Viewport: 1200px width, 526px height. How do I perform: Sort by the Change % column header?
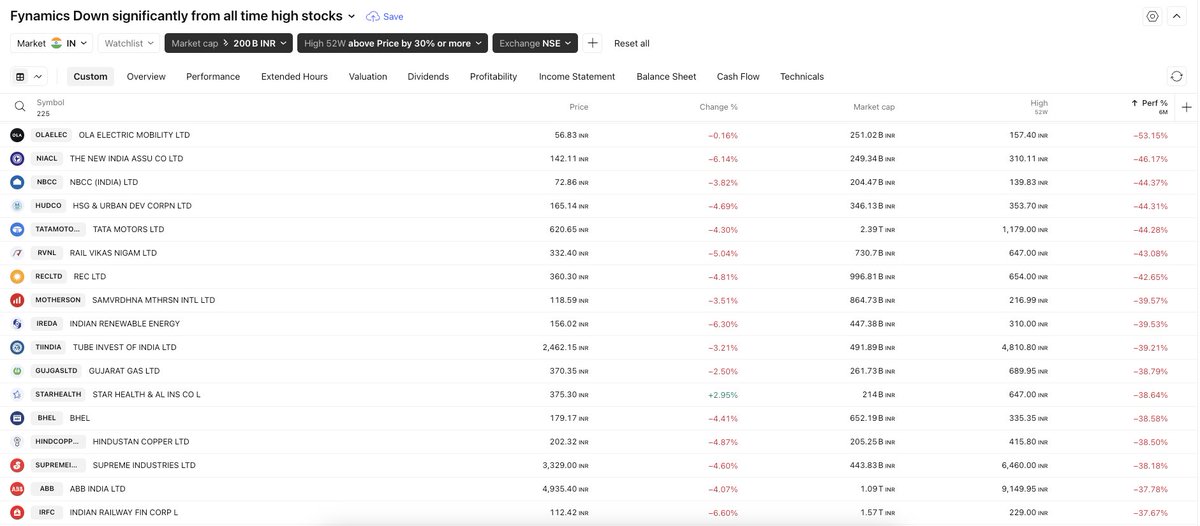[718, 106]
